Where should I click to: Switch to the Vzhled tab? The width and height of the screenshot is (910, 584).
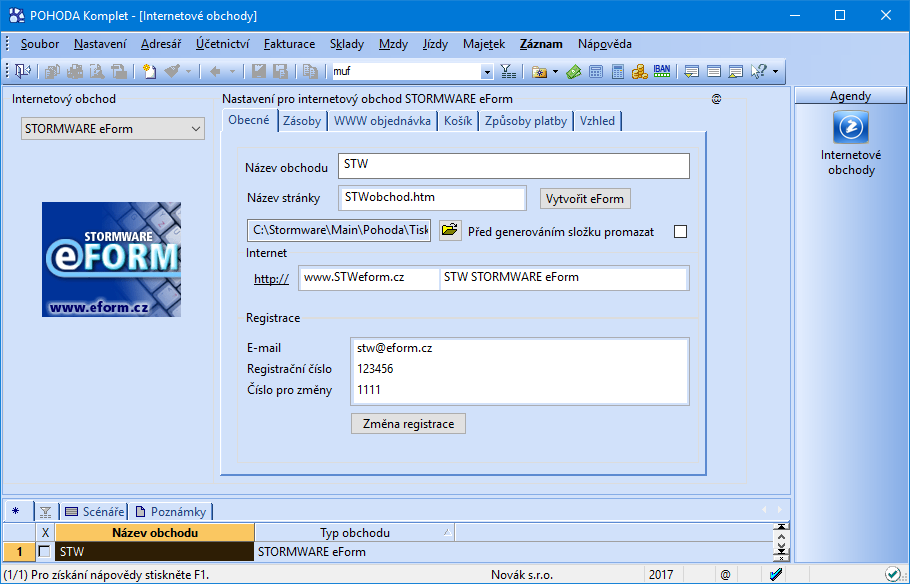pos(597,121)
